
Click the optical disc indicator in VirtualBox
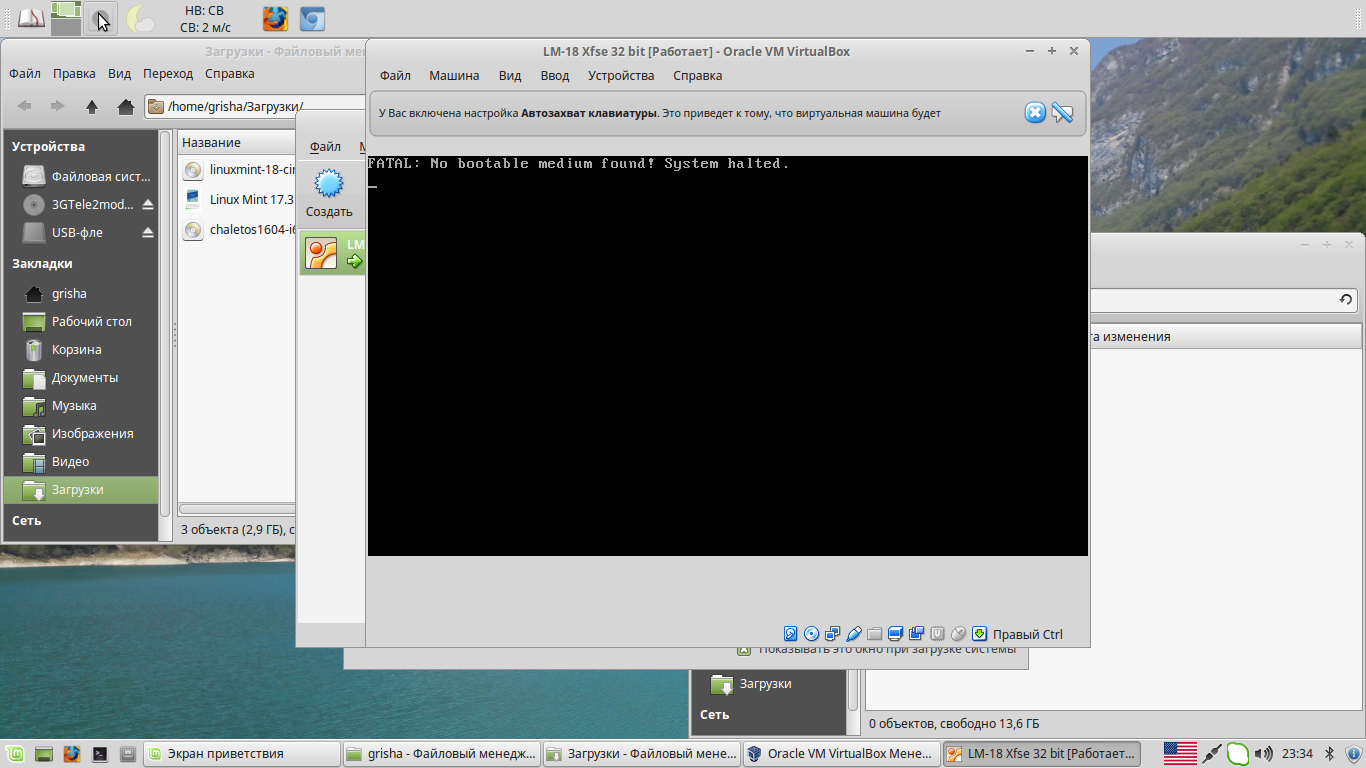point(811,634)
